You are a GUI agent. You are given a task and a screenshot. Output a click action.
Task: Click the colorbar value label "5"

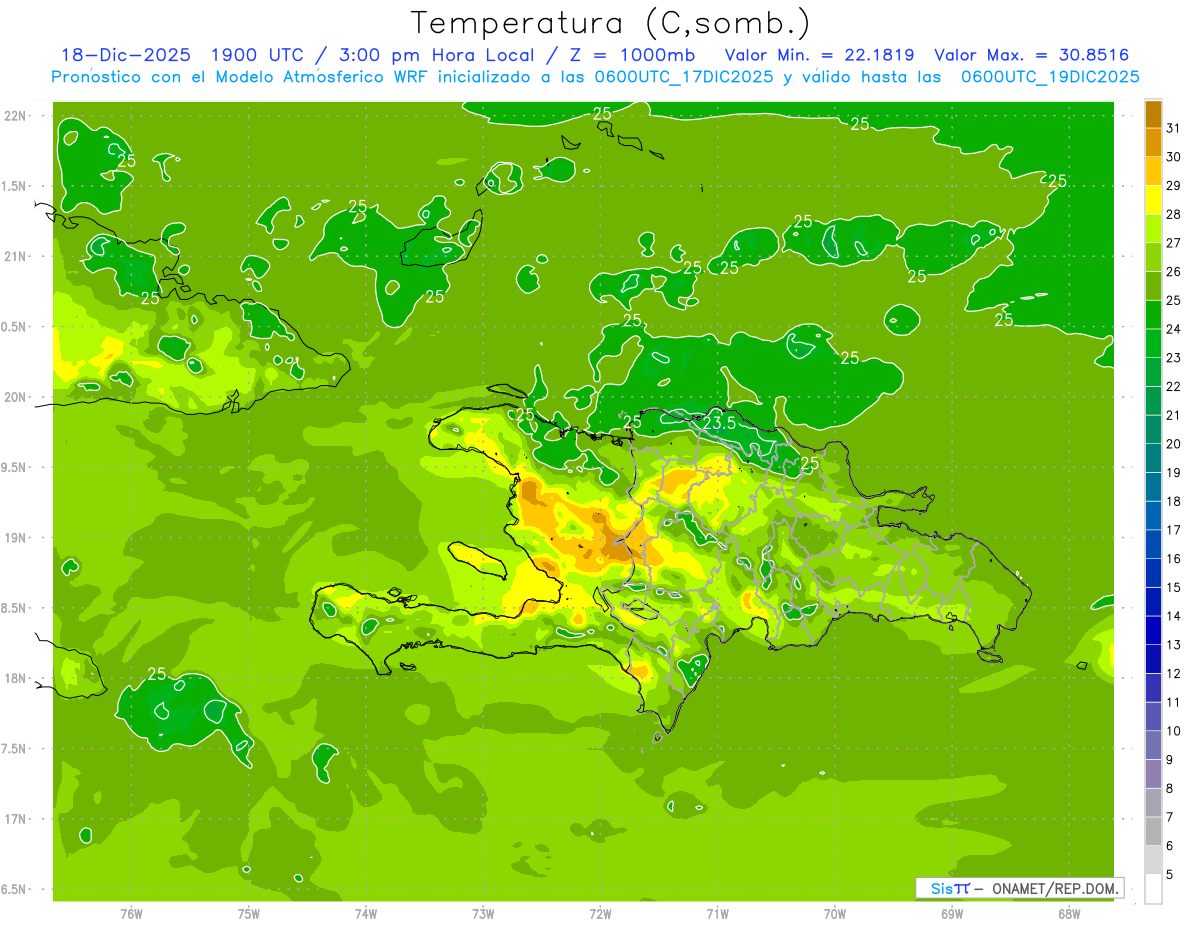click(x=1171, y=875)
